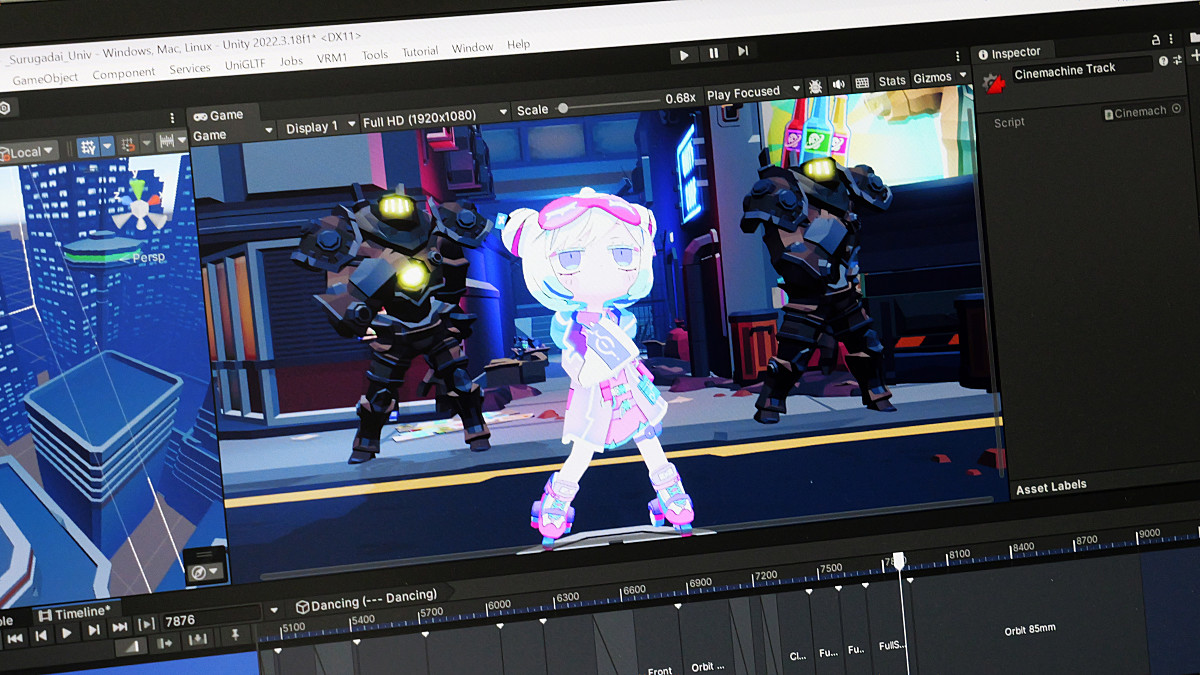Open the snap increment dropdown arrow

coord(147,143)
